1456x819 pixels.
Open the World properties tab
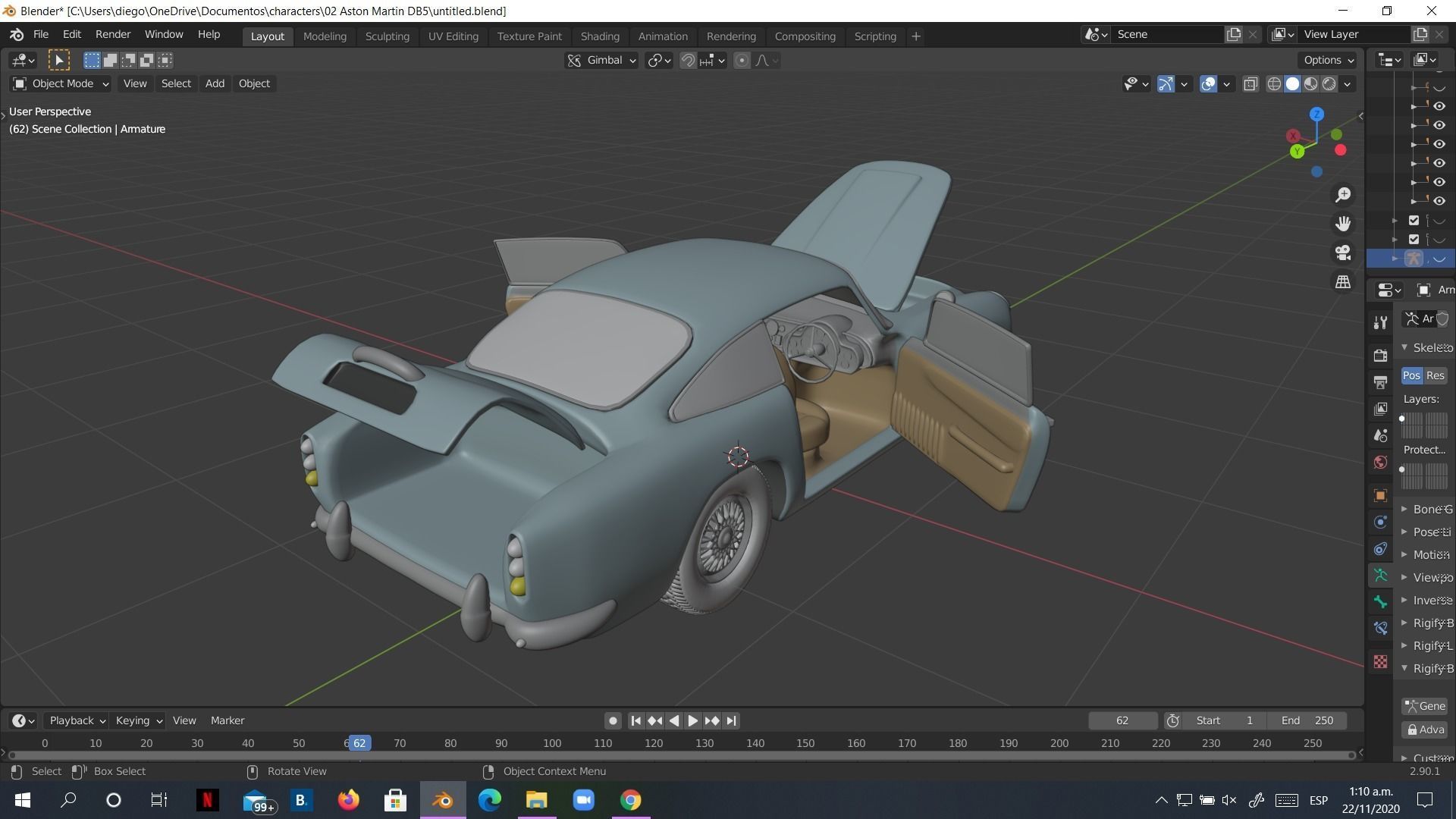tap(1380, 462)
